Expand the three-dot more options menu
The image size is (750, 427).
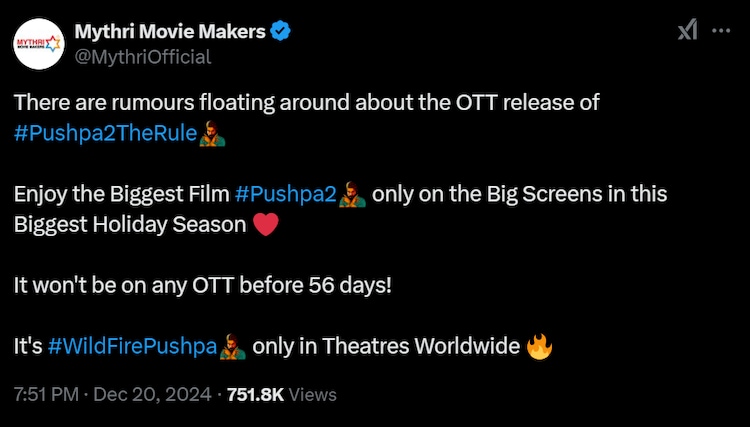(720, 31)
